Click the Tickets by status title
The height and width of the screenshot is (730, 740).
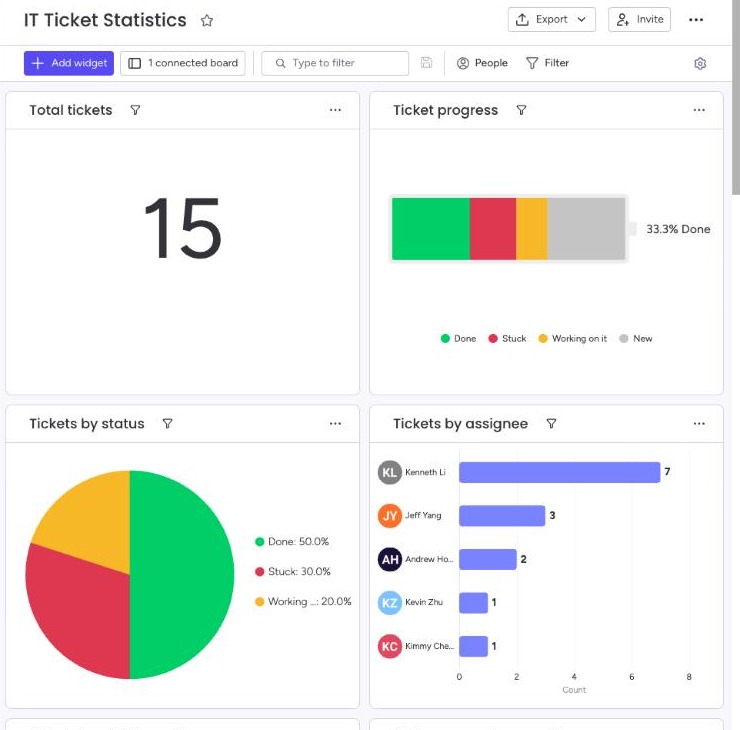pos(87,424)
